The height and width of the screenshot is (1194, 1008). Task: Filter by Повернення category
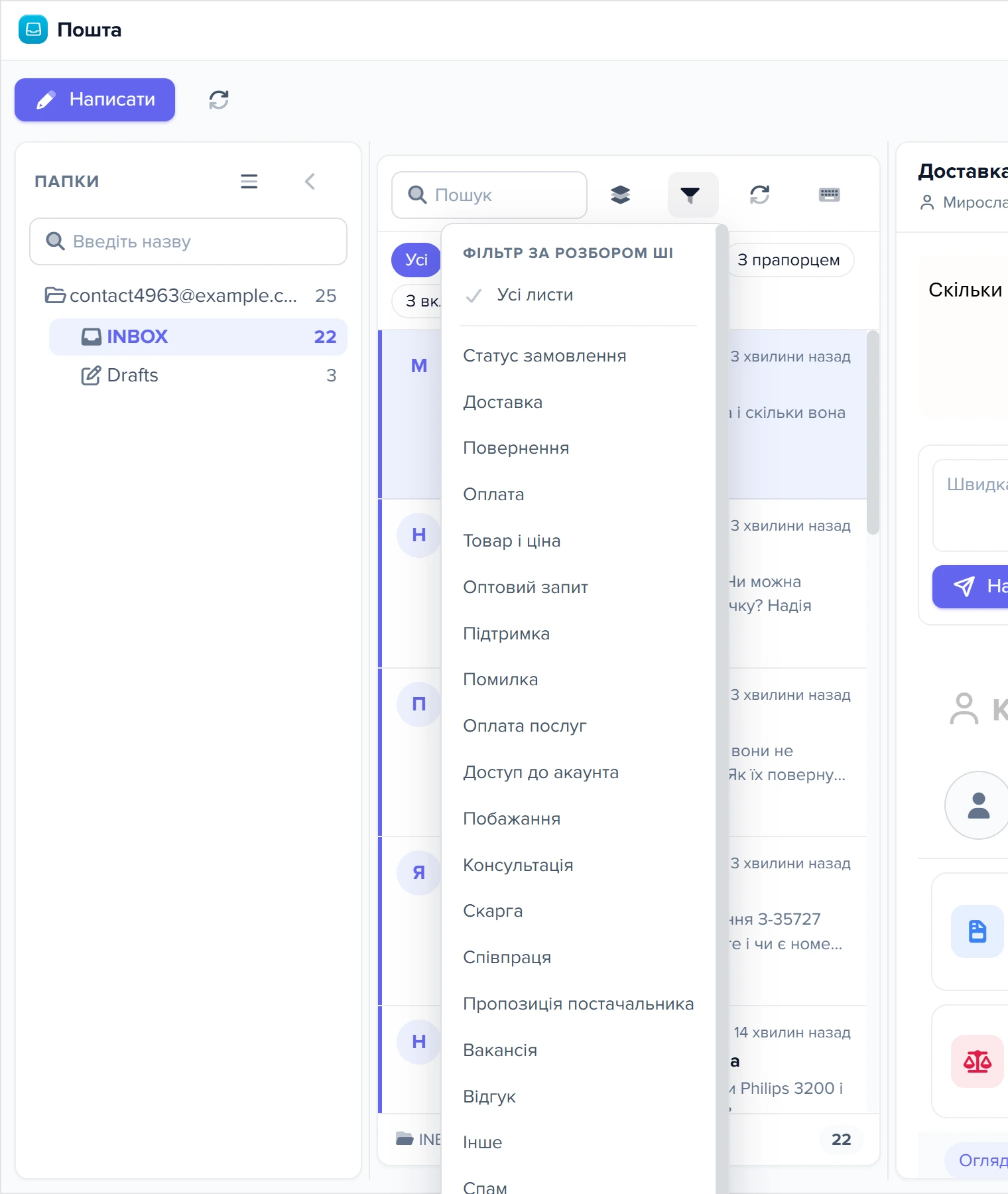(578, 448)
